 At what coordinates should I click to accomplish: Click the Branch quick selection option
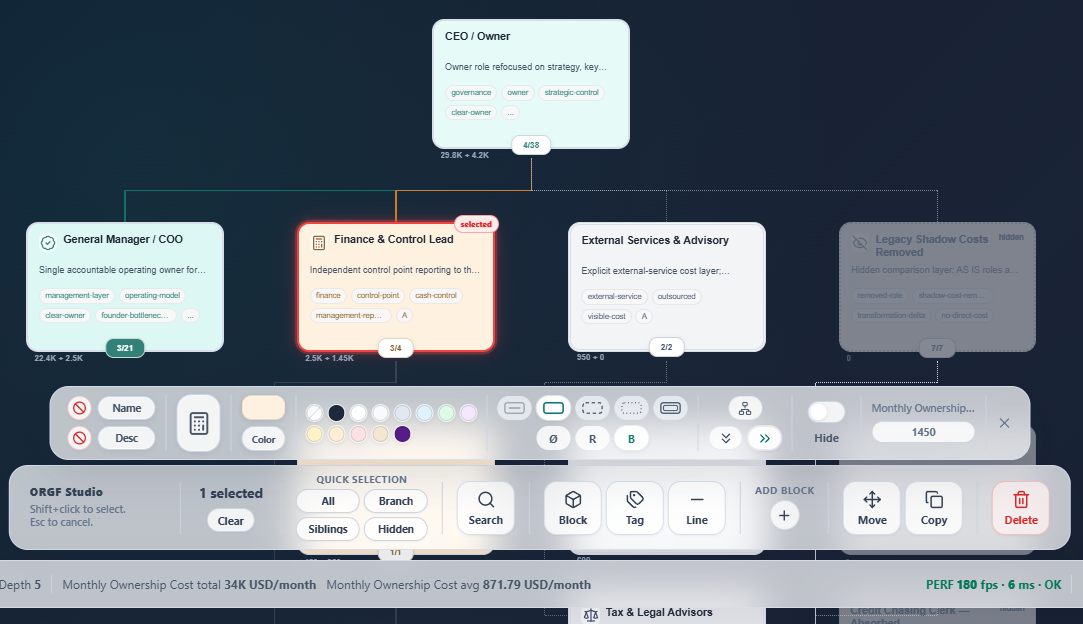[396, 501]
